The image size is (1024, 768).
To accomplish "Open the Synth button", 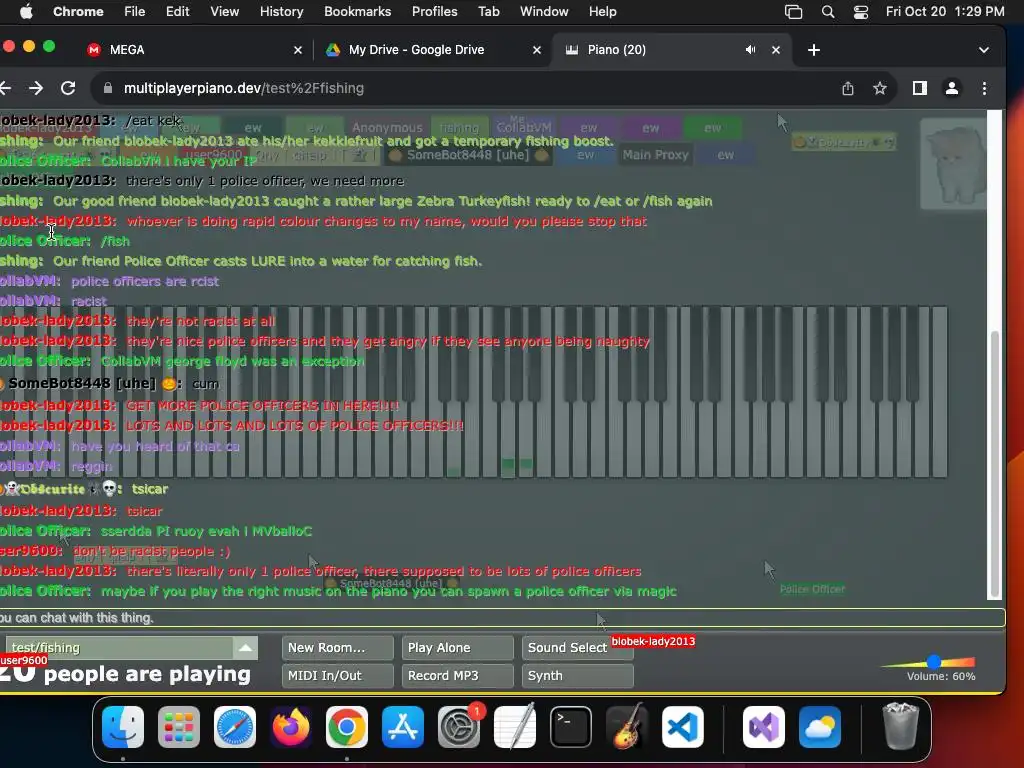I will (x=577, y=676).
